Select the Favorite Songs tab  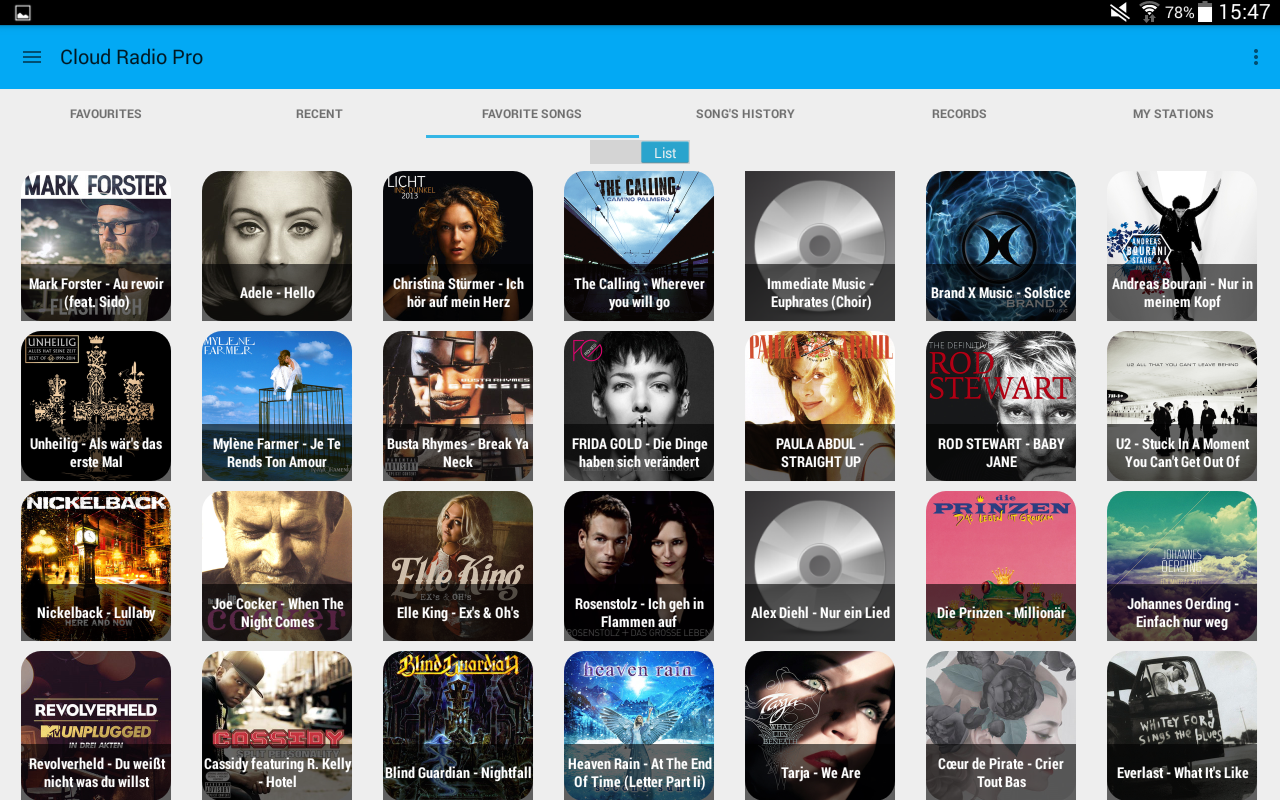(x=532, y=114)
